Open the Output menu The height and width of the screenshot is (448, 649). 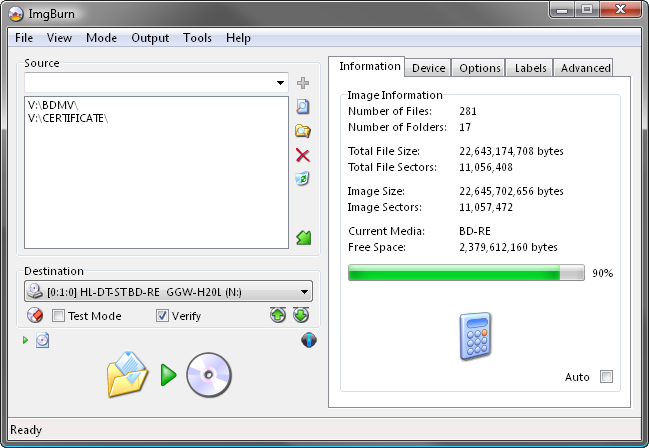coord(150,38)
